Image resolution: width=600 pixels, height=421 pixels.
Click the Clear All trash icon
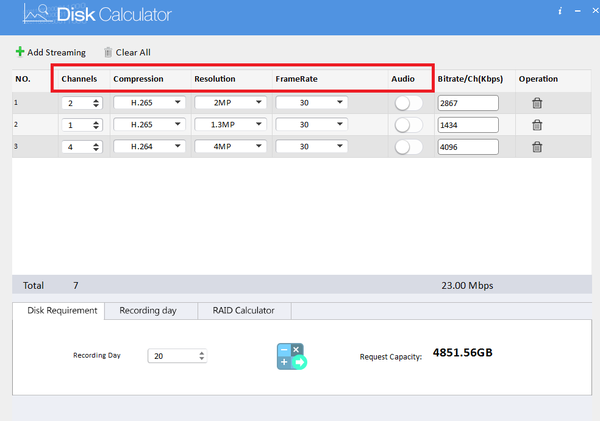108,52
